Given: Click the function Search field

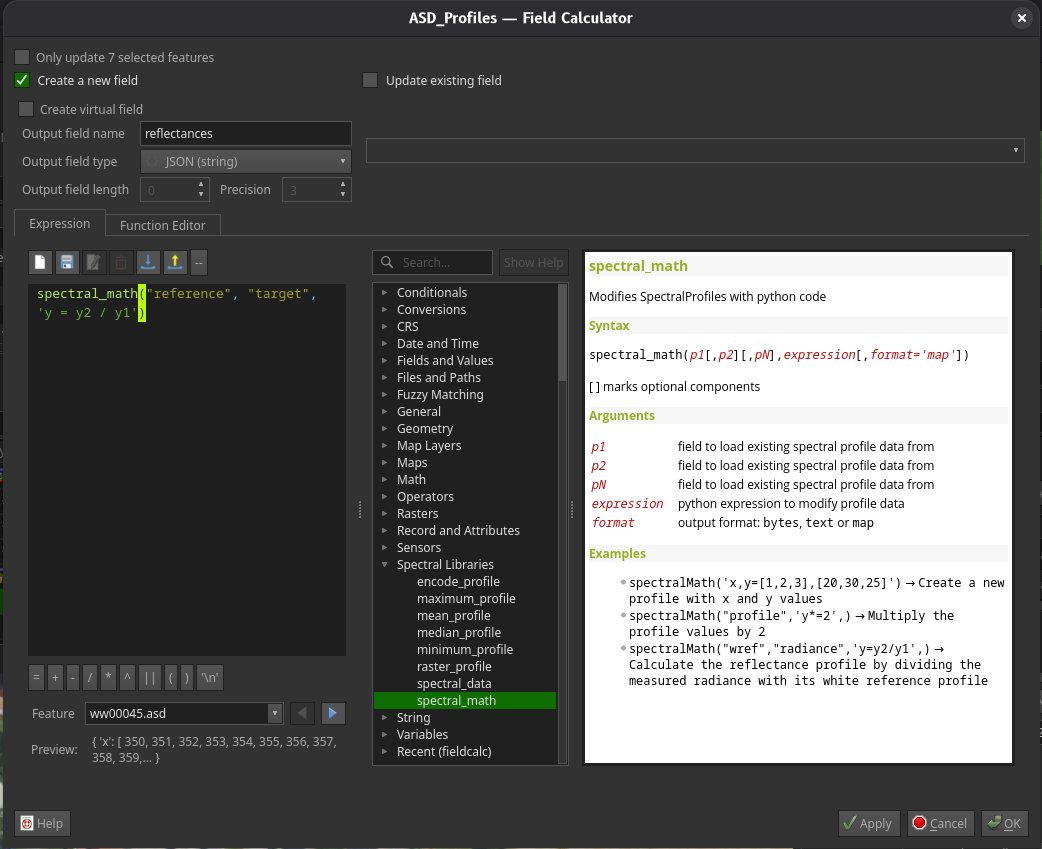Looking at the screenshot, I should click(433, 262).
